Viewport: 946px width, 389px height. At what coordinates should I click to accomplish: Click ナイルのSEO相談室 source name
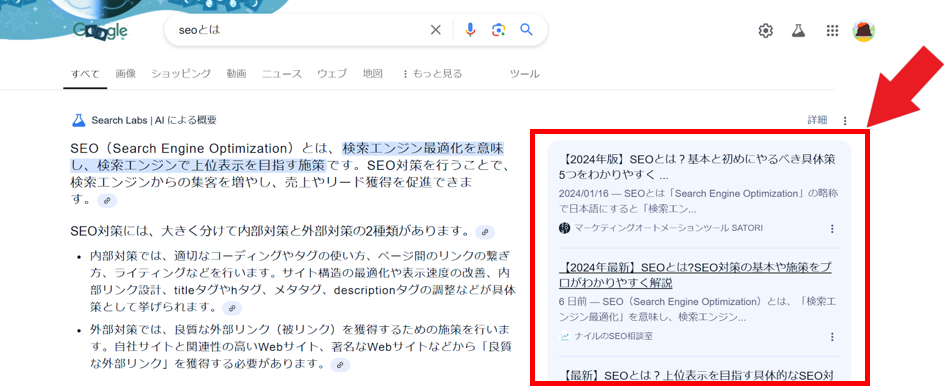point(614,337)
